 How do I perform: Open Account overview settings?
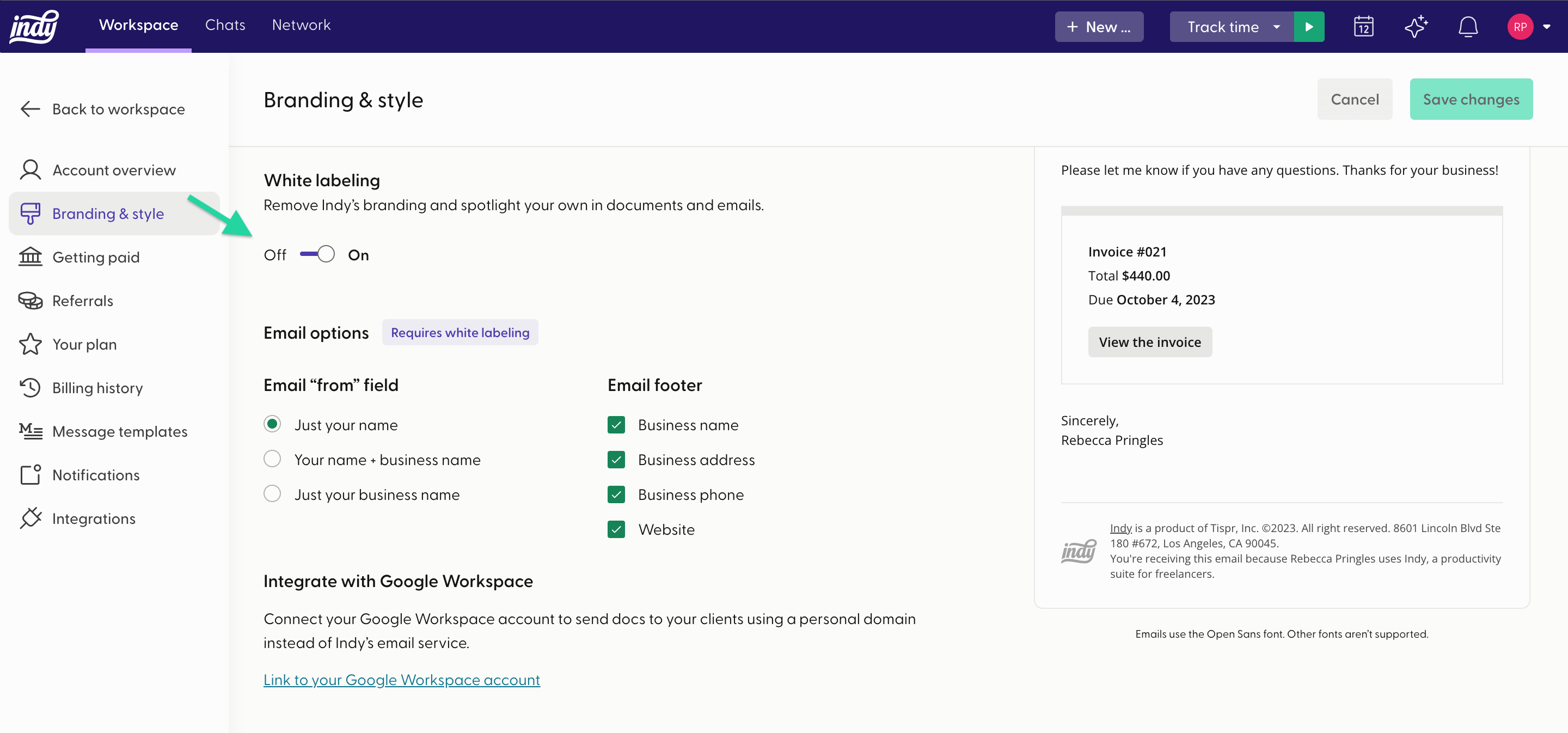pos(114,170)
